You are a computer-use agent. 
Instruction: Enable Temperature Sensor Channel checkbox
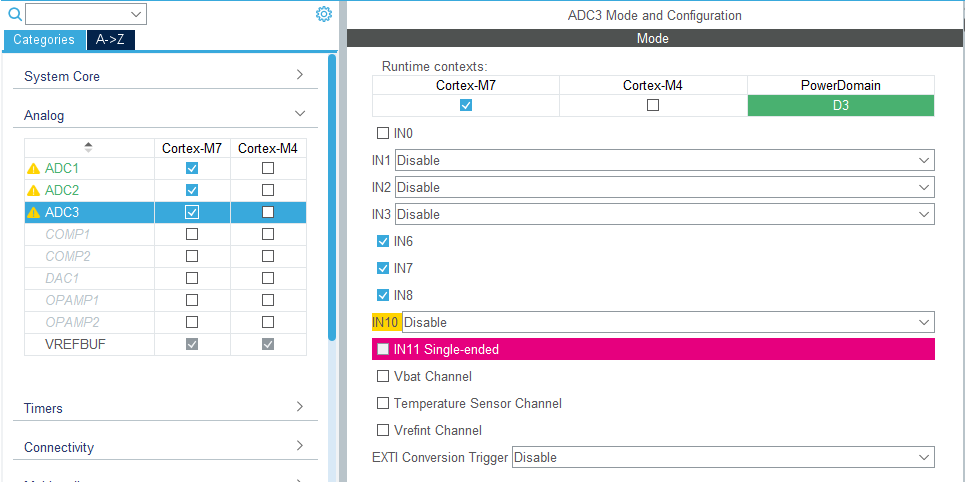pos(383,404)
